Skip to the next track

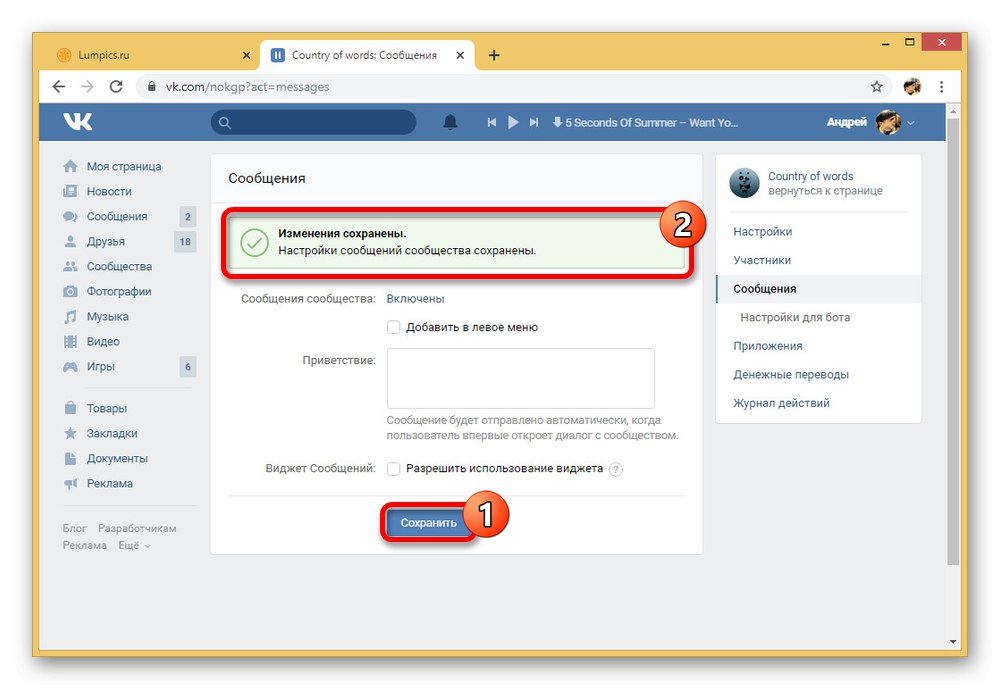click(534, 122)
